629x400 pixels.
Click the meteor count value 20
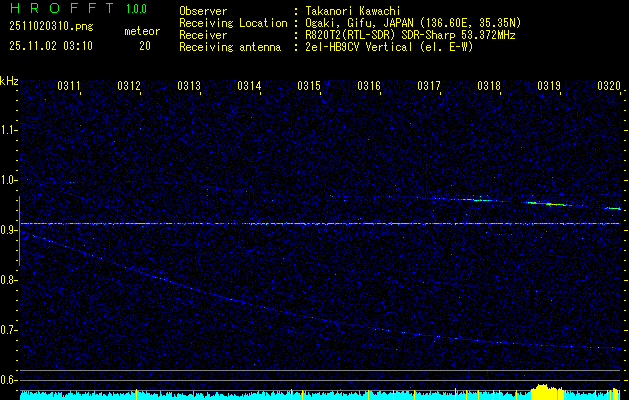pos(145,46)
